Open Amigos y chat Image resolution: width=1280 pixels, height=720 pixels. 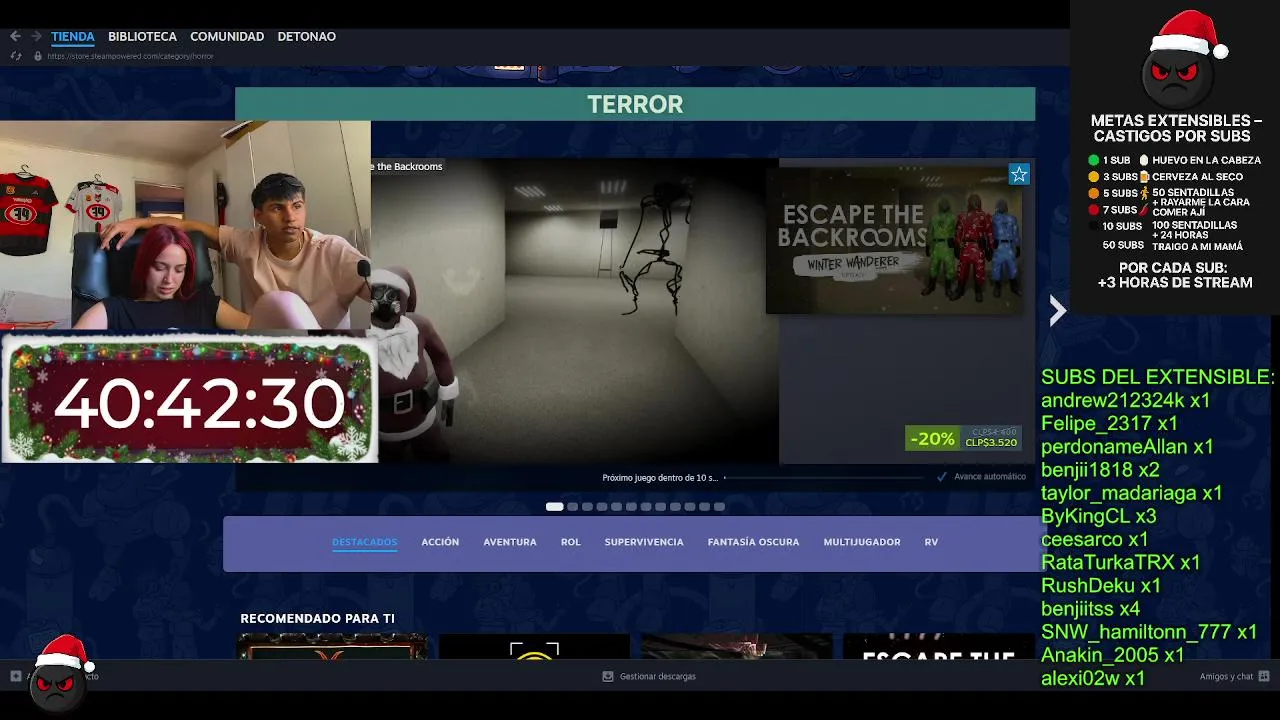[x=1226, y=676]
